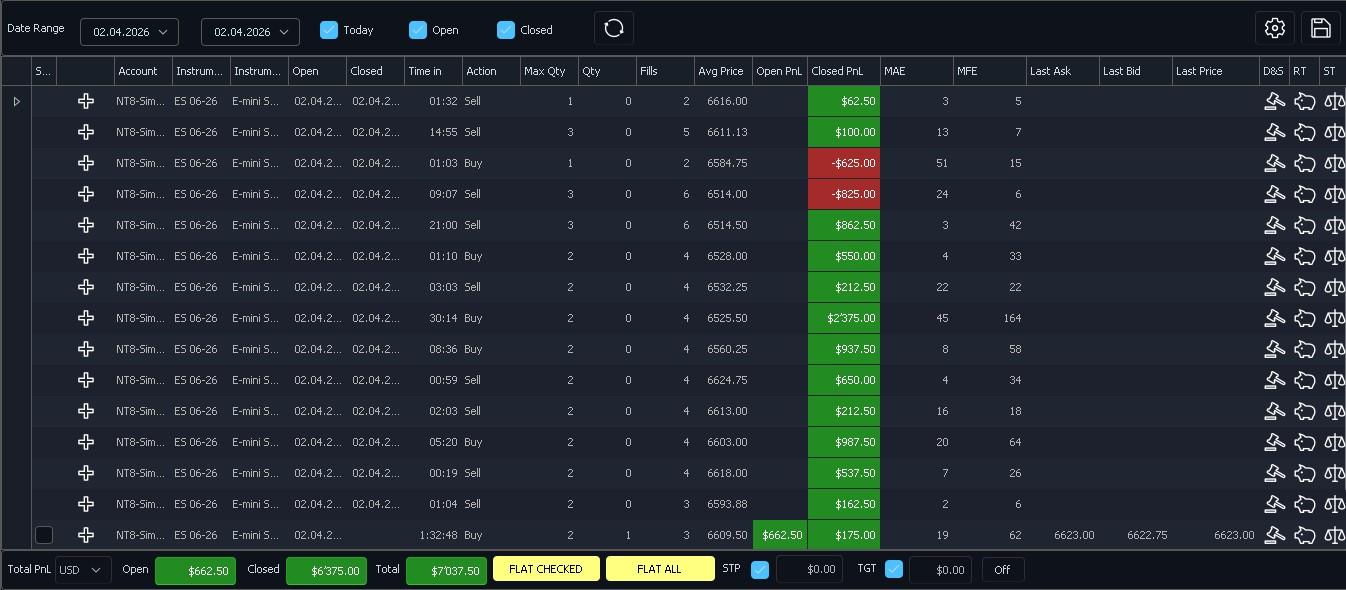The width and height of the screenshot is (1346, 590).
Task: Uncheck the Today checkbox
Action: coord(329,30)
